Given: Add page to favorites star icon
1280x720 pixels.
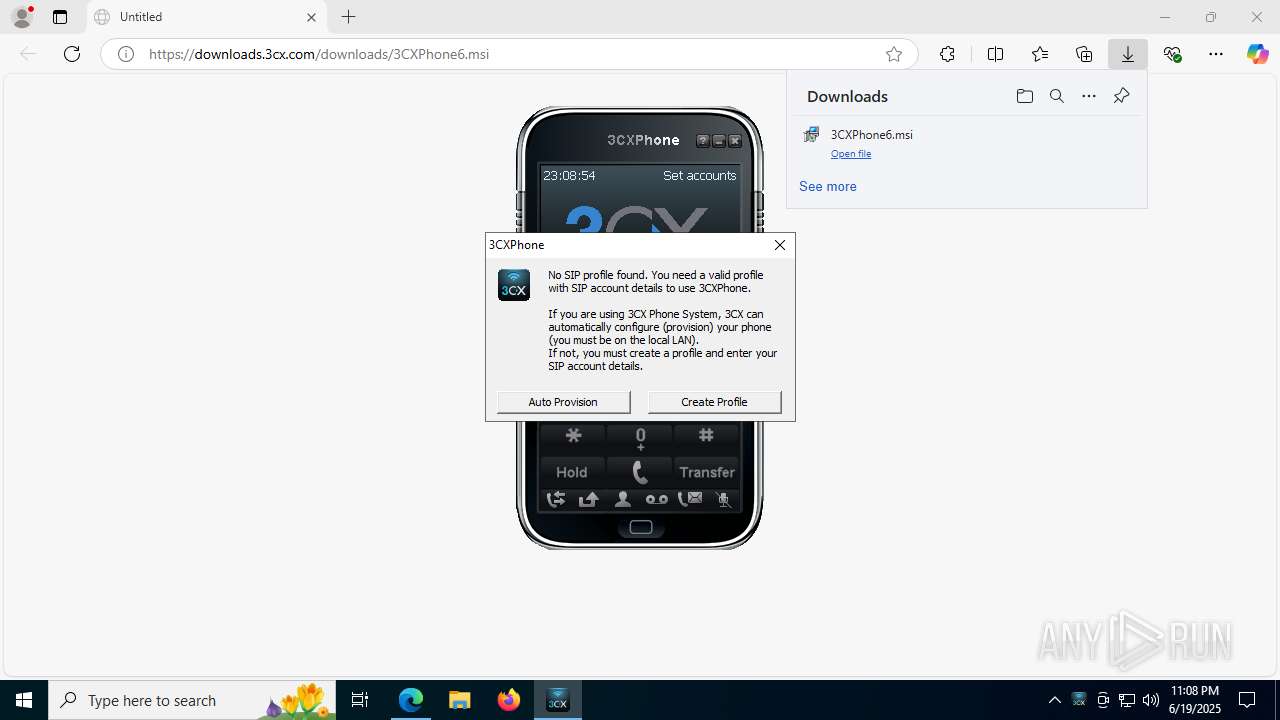Looking at the screenshot, I should click(x=894, y=54).
